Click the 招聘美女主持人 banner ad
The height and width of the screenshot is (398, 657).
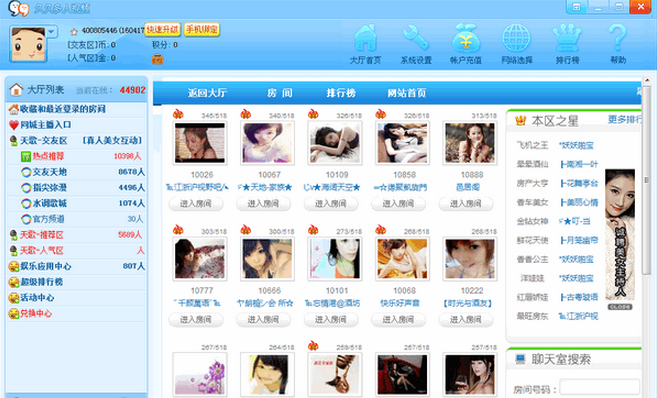[620, 234]
